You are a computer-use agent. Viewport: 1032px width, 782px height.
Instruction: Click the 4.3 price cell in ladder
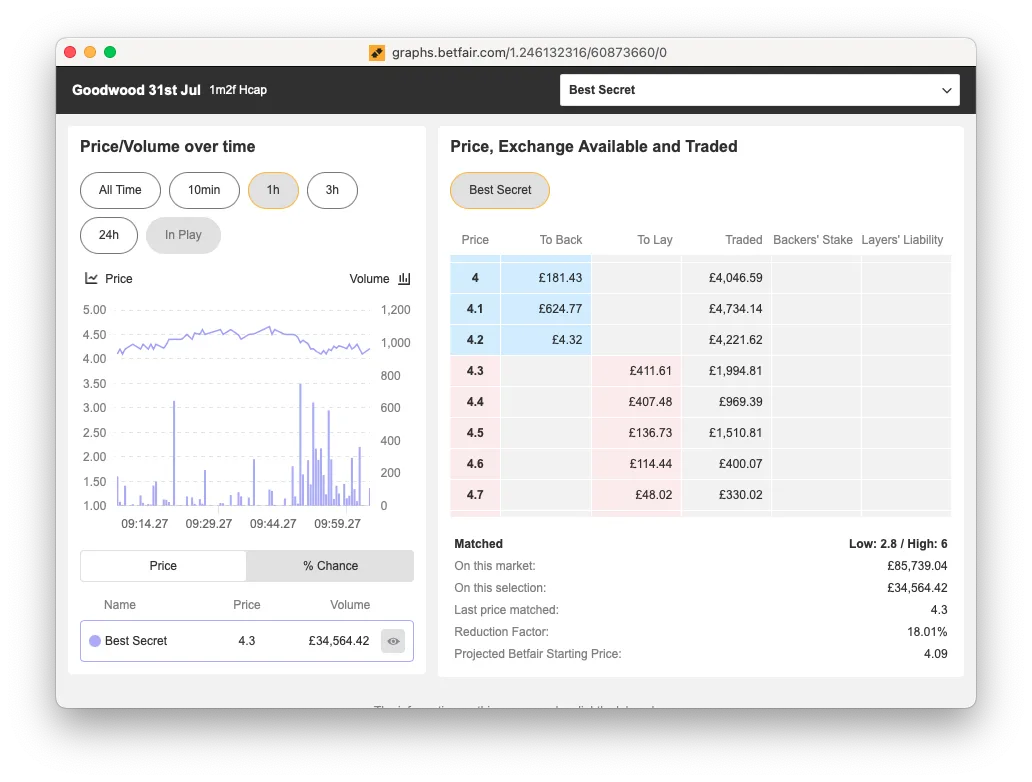click(475, 371)
